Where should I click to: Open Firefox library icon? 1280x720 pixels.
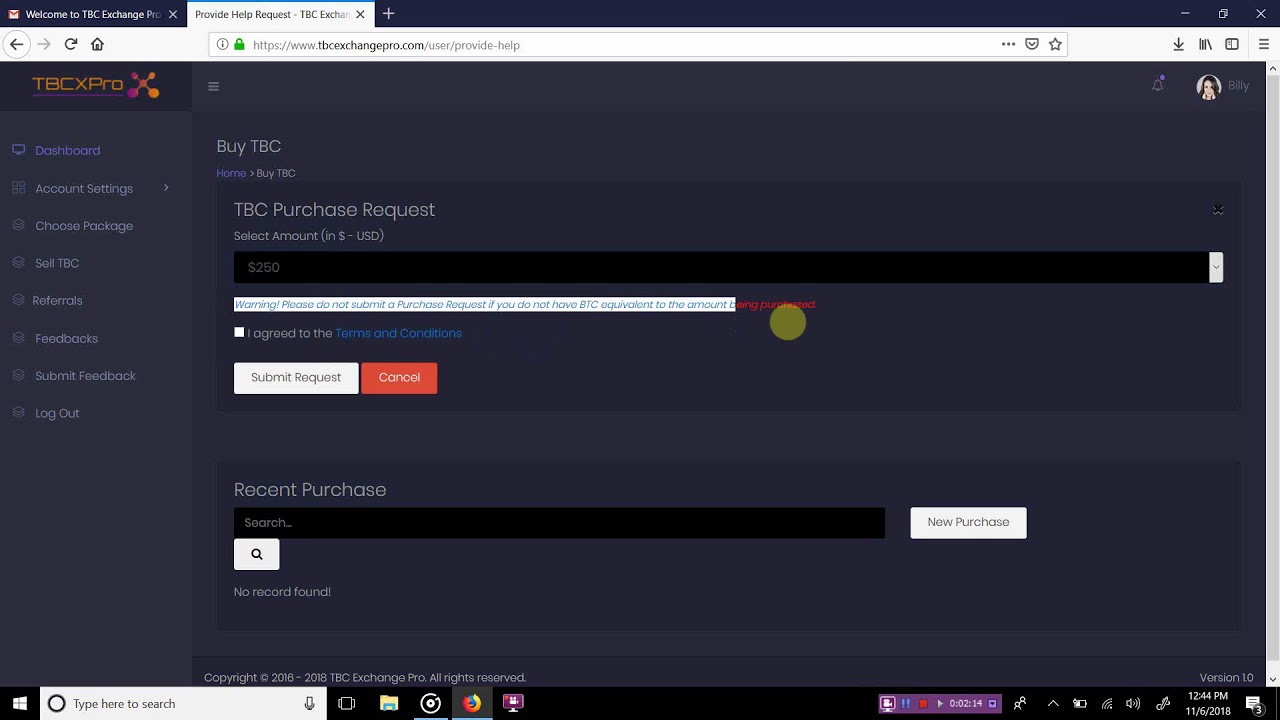pyautogui.click(x=1206, y=44)
